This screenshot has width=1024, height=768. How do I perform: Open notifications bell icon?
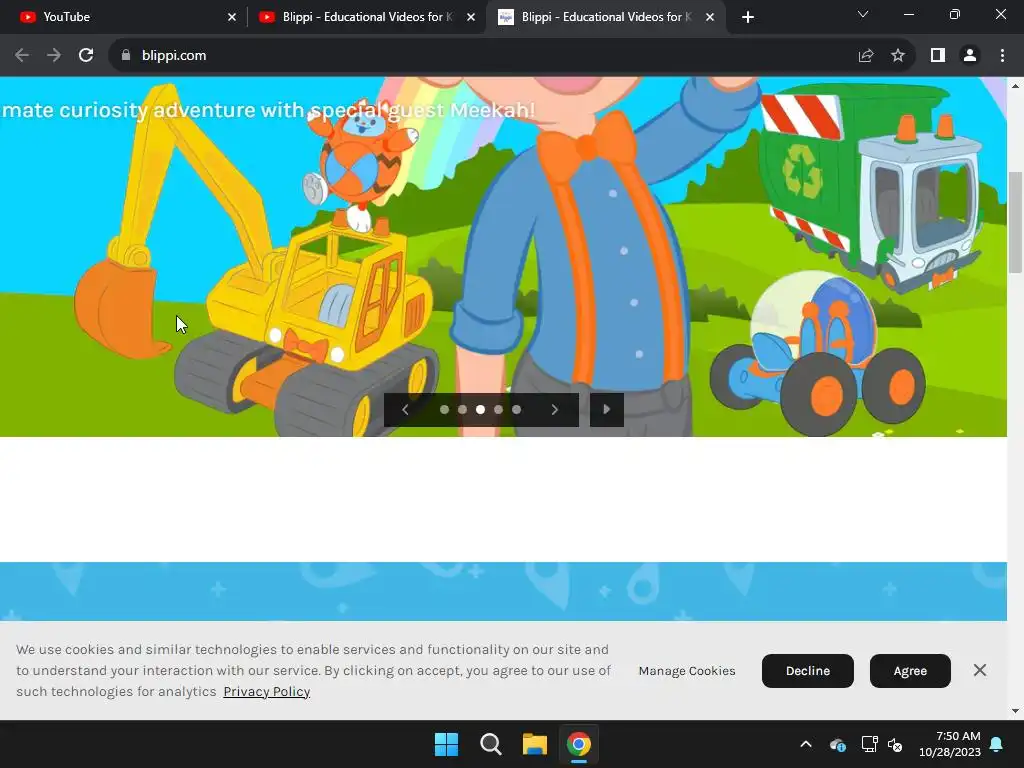pos(997,744)
